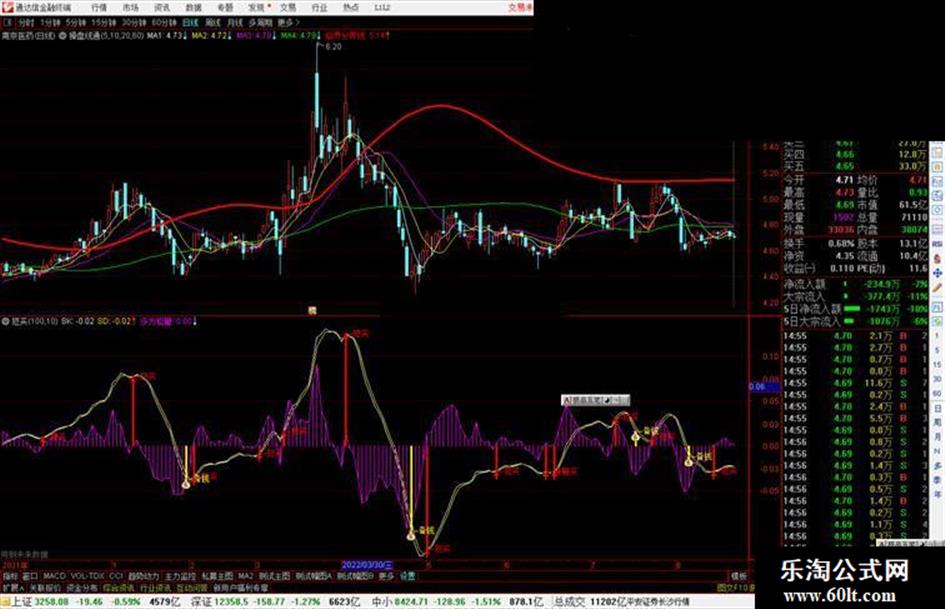Select the 月线 period in top bar
945x609 pixels.
click(234, 23)
